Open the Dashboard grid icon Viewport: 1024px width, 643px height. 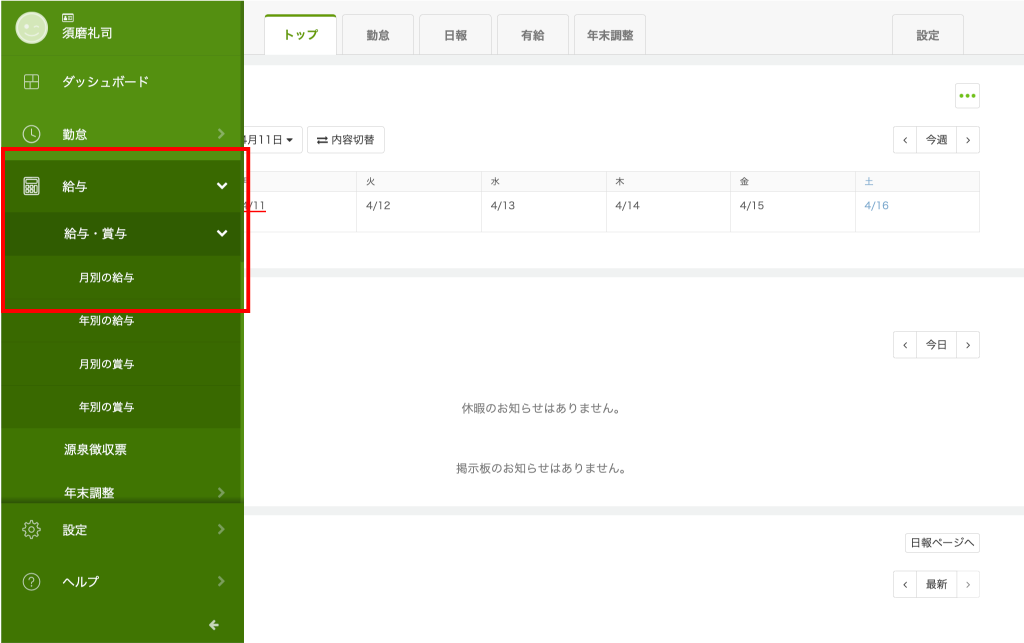[x=32, y=82]
